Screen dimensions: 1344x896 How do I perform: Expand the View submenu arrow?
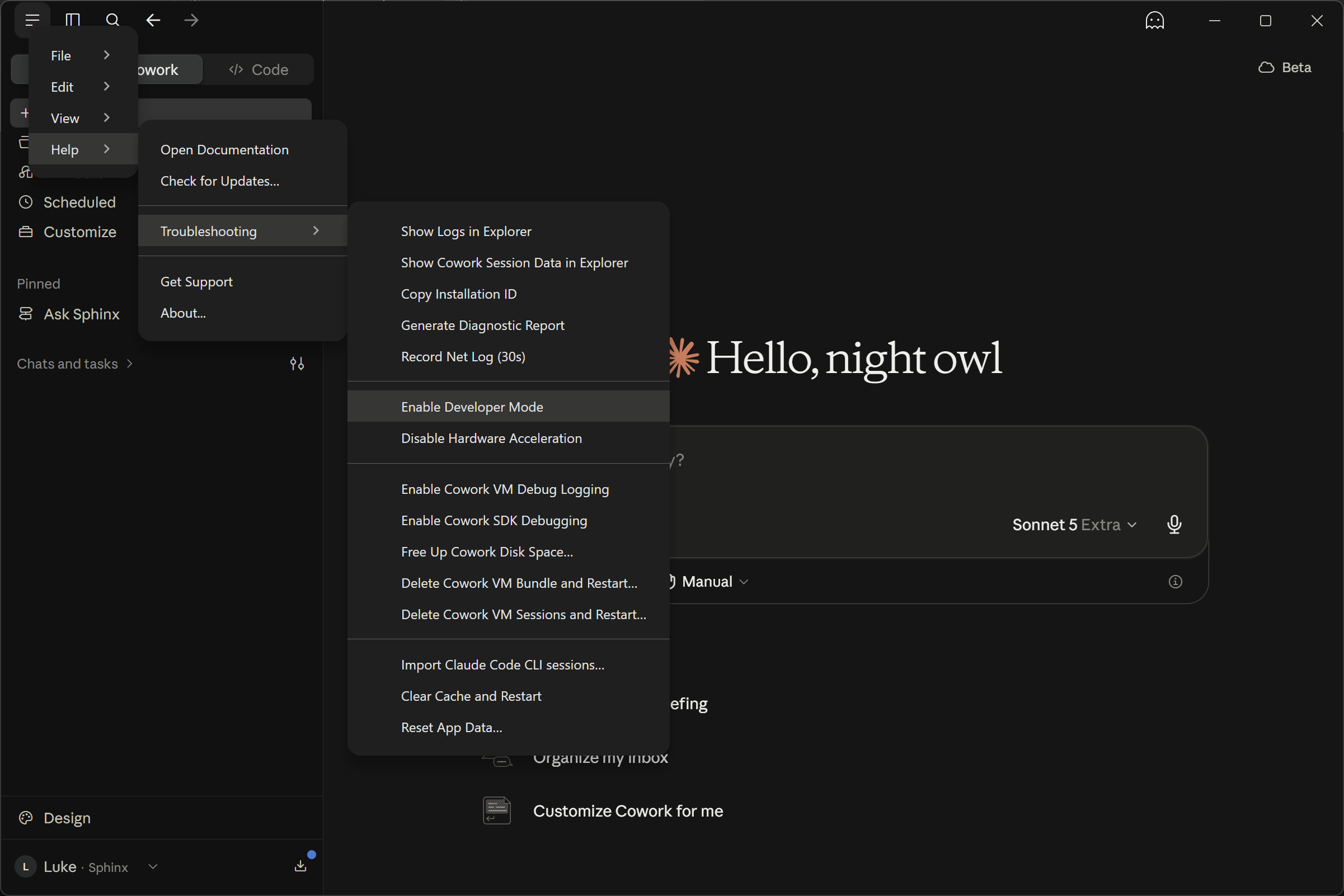[x=106, y=117]
